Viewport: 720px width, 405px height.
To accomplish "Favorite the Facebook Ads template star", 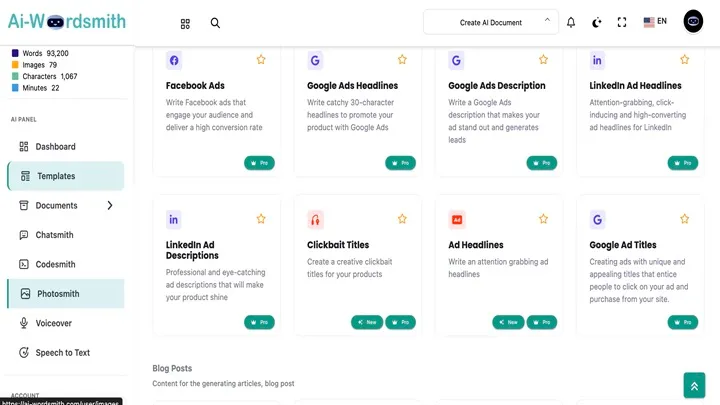I will pyautogui.click(x=261, y=60).
